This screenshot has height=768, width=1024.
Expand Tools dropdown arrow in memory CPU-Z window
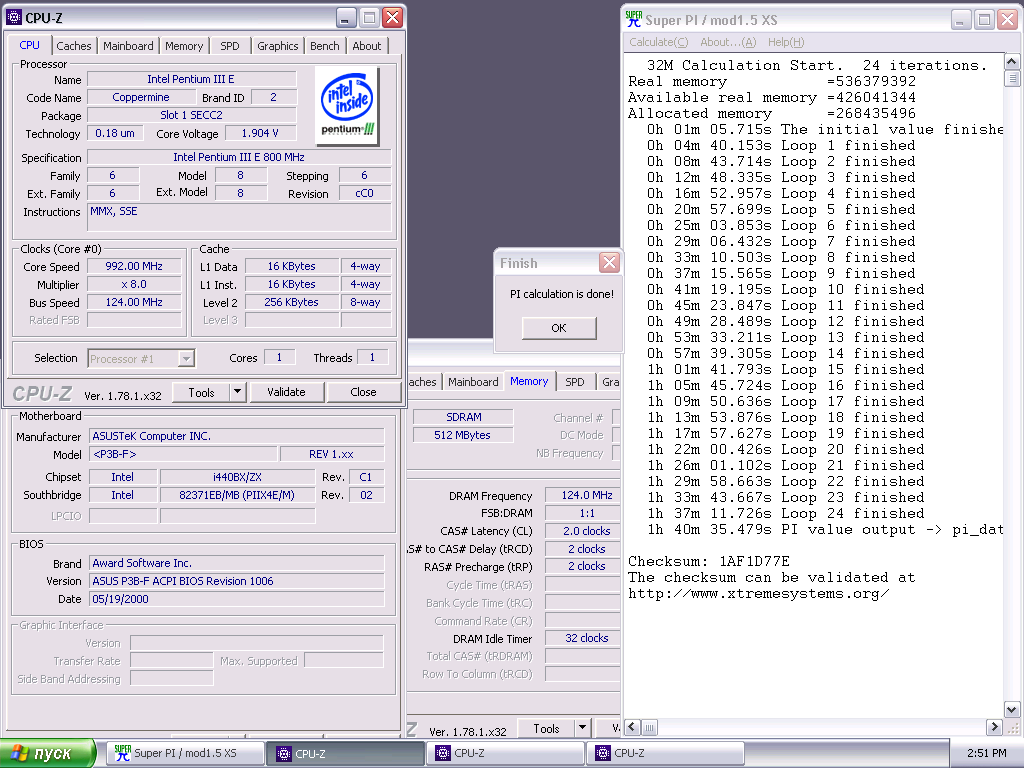point(583,728)
